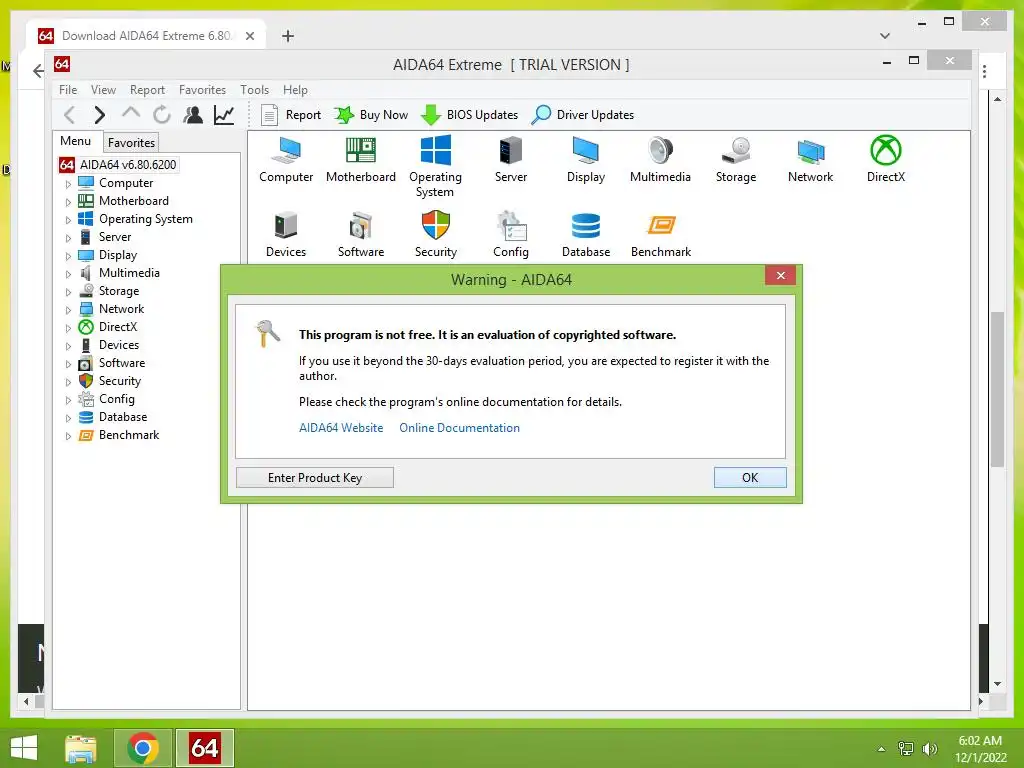Select Config in the sidebar tree

tap(116, 399)
